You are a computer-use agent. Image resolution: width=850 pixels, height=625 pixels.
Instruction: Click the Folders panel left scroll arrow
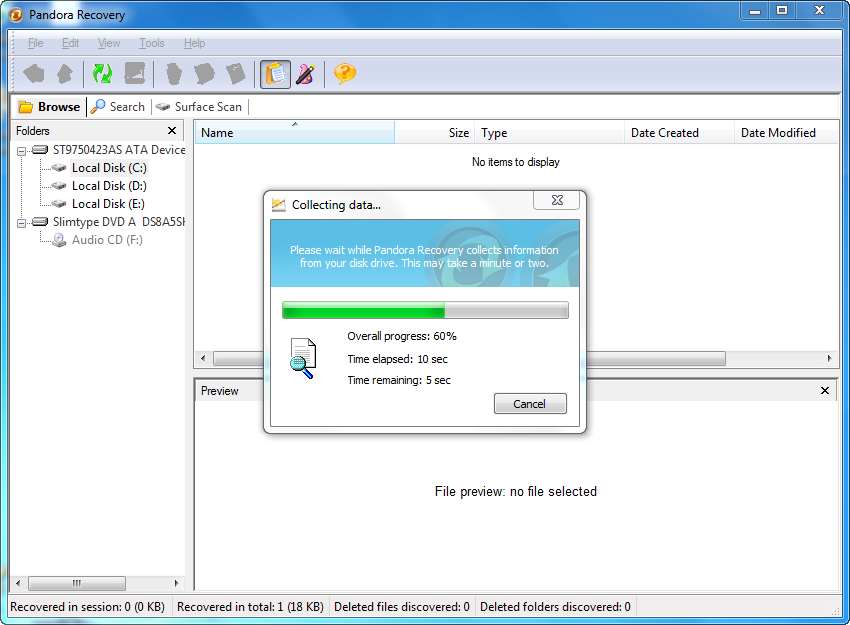[x=18, y=583]
